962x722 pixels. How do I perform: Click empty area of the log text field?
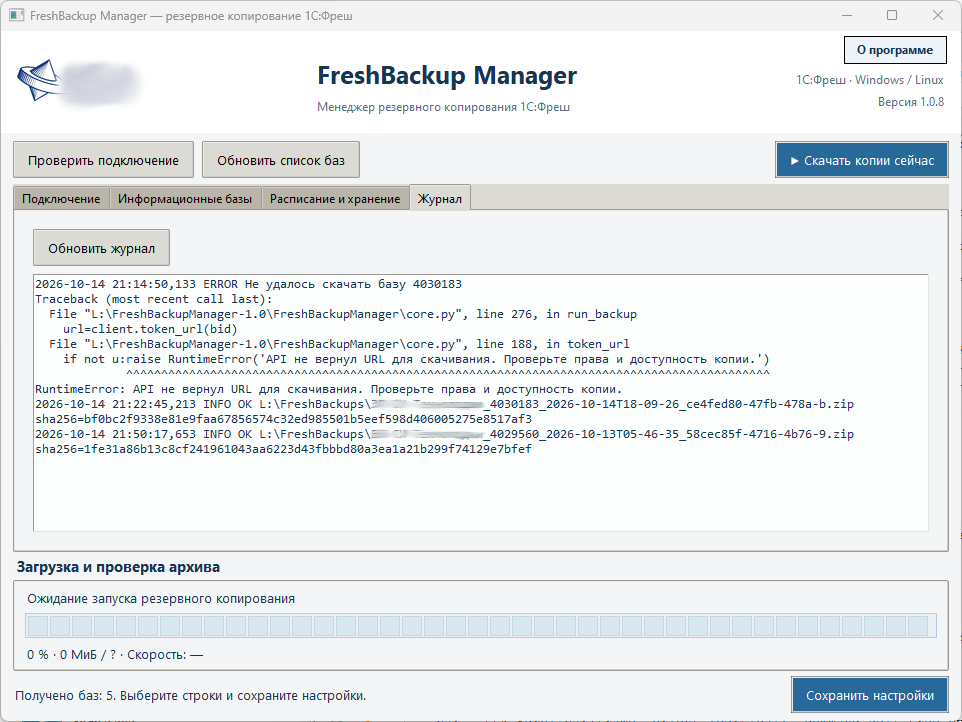click(480, 494)
